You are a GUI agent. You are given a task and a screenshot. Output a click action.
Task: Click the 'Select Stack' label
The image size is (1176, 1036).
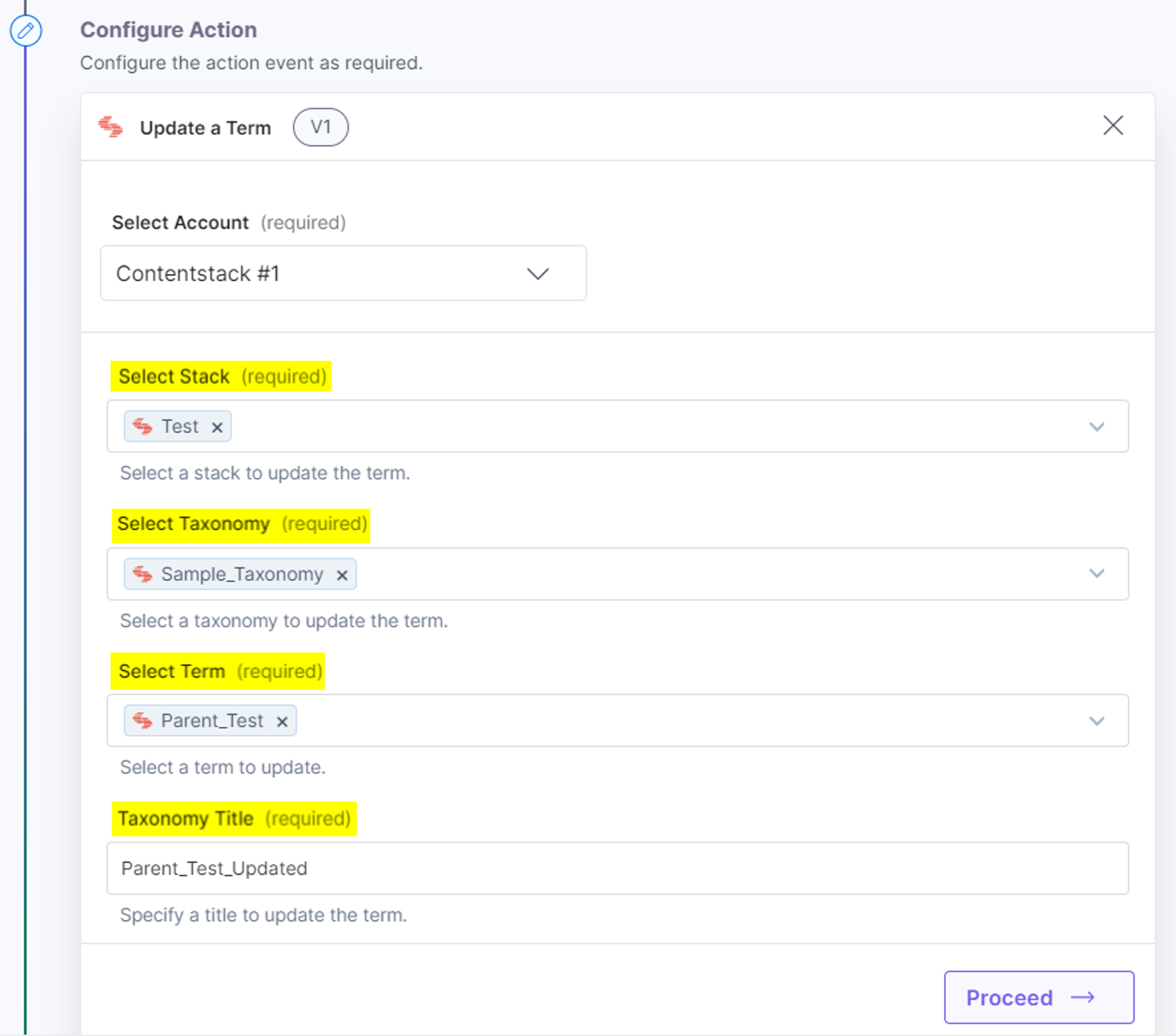174,376
